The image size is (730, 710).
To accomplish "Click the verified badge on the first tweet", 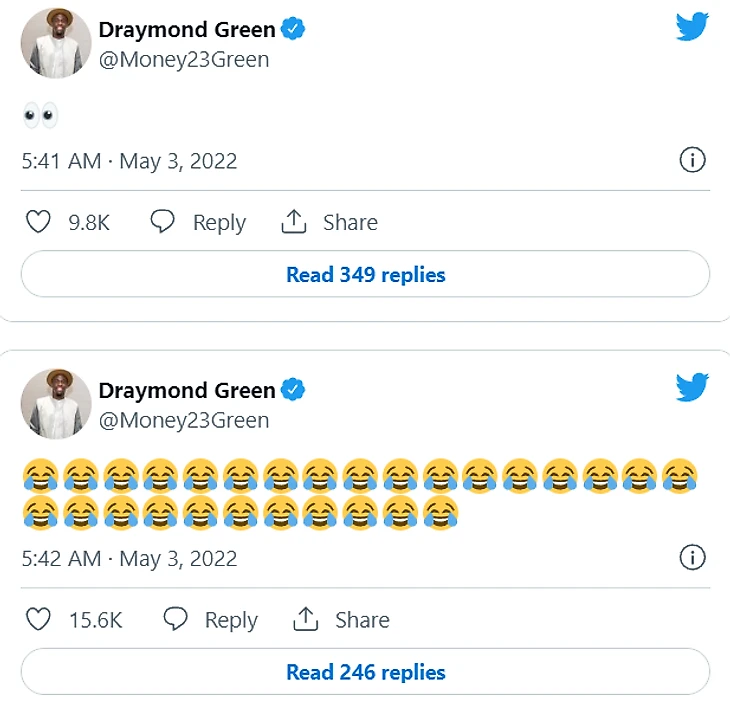I will (x=293, y=30).
